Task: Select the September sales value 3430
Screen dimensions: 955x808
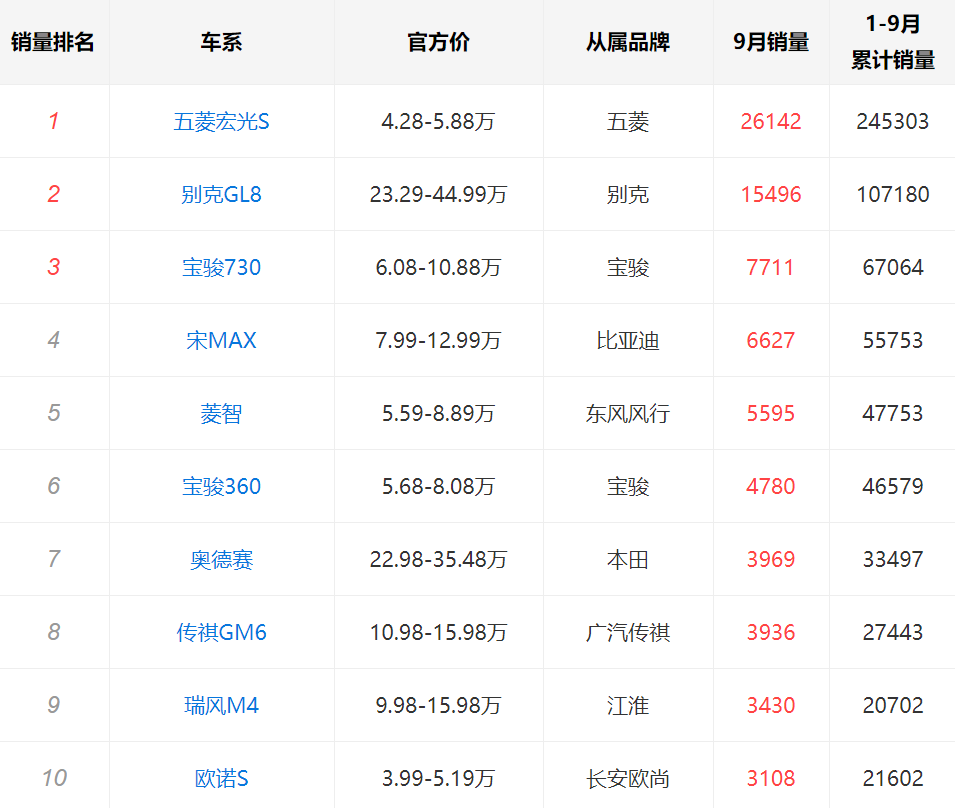Action: (771, 706)
